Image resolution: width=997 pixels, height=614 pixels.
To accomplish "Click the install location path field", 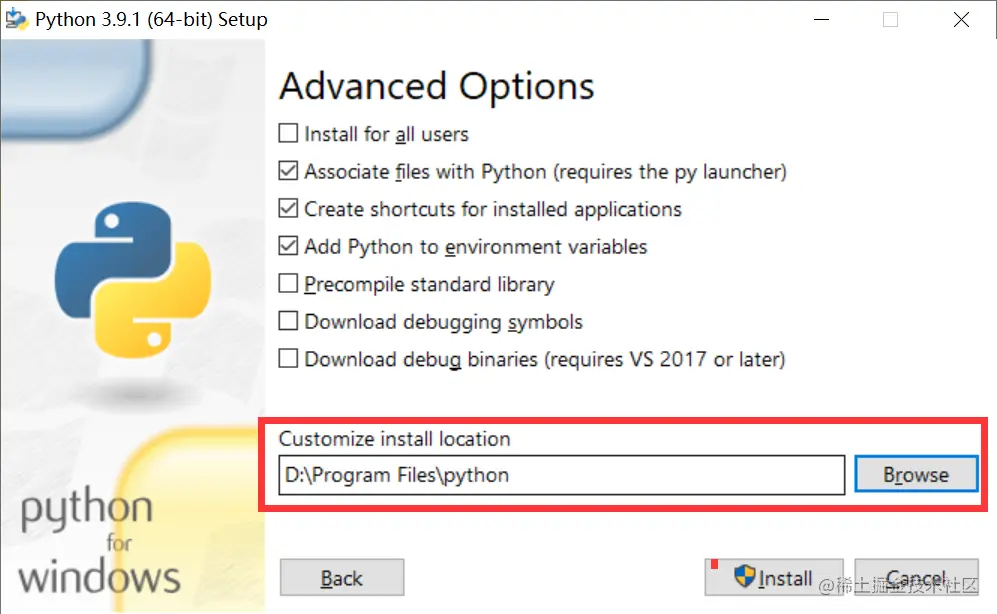I will (x=562, y=475).
